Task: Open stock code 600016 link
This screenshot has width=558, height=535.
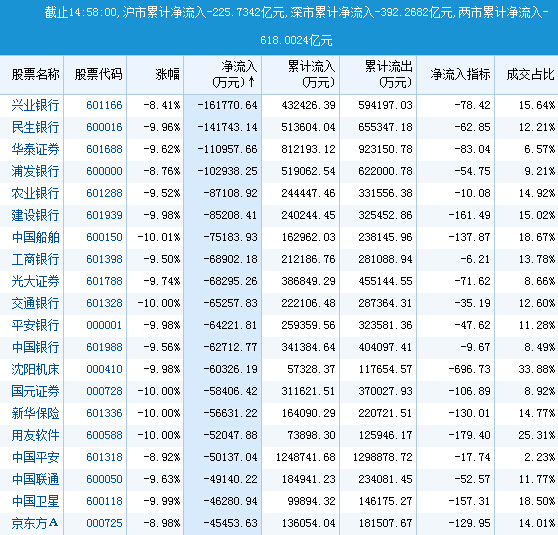Action: [x=104, y=127]
